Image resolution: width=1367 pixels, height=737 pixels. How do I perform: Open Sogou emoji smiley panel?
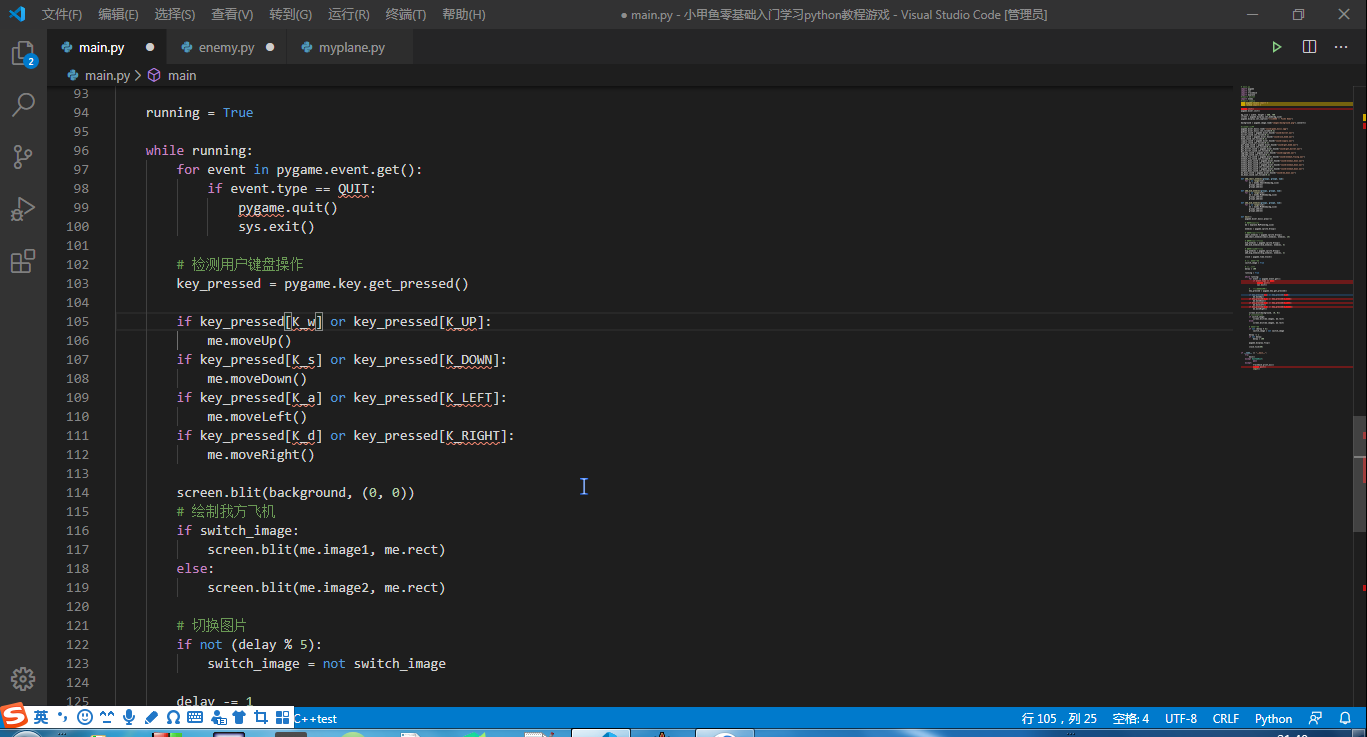(85, 717)
